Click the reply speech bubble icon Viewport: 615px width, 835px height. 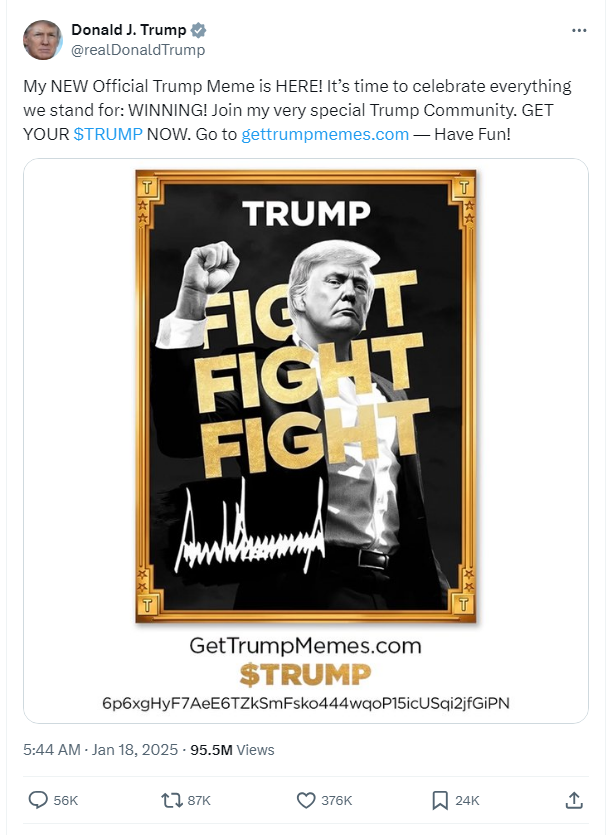38,800
